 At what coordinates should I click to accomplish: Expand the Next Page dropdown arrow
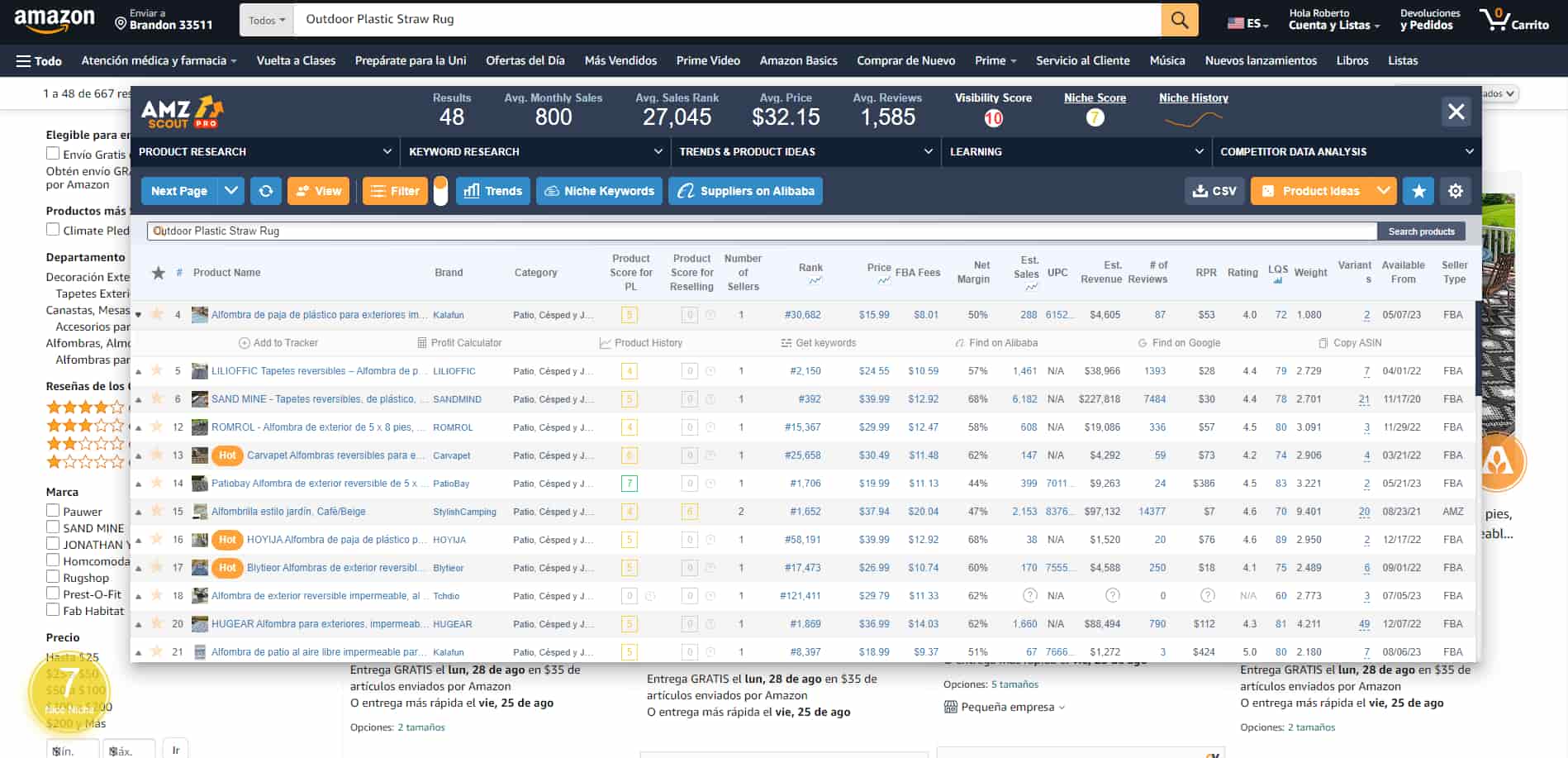[231, 191]
